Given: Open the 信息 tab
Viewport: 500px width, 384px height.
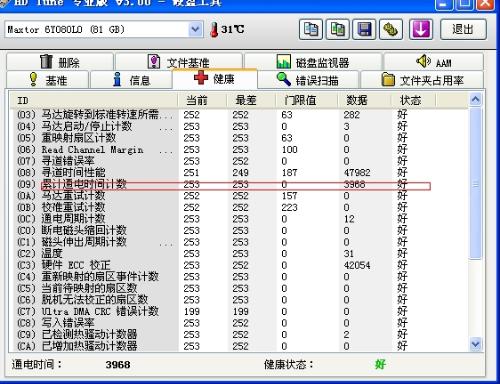Looking at the screenshot, I should pos(131,80).
